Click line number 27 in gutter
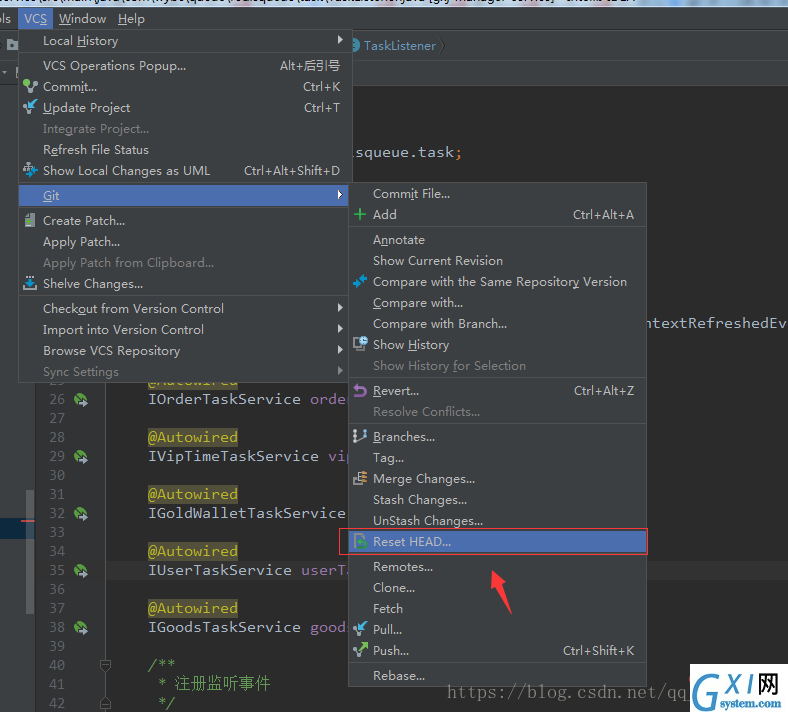 (x=57, y=418)
